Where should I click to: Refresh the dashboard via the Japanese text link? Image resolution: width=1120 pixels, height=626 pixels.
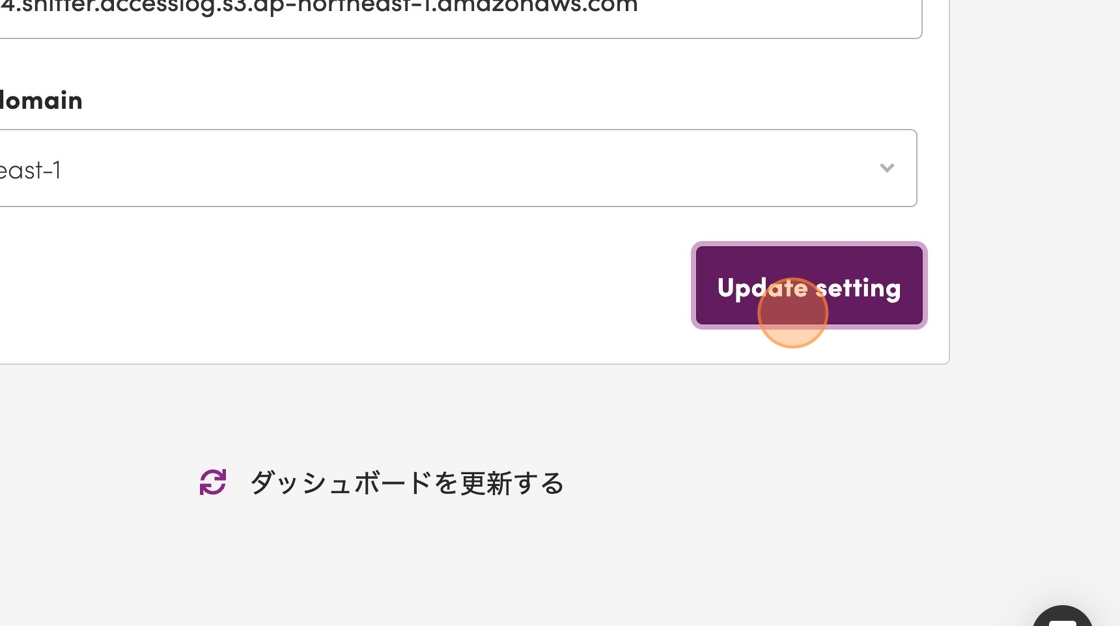[x=407, y=483]
